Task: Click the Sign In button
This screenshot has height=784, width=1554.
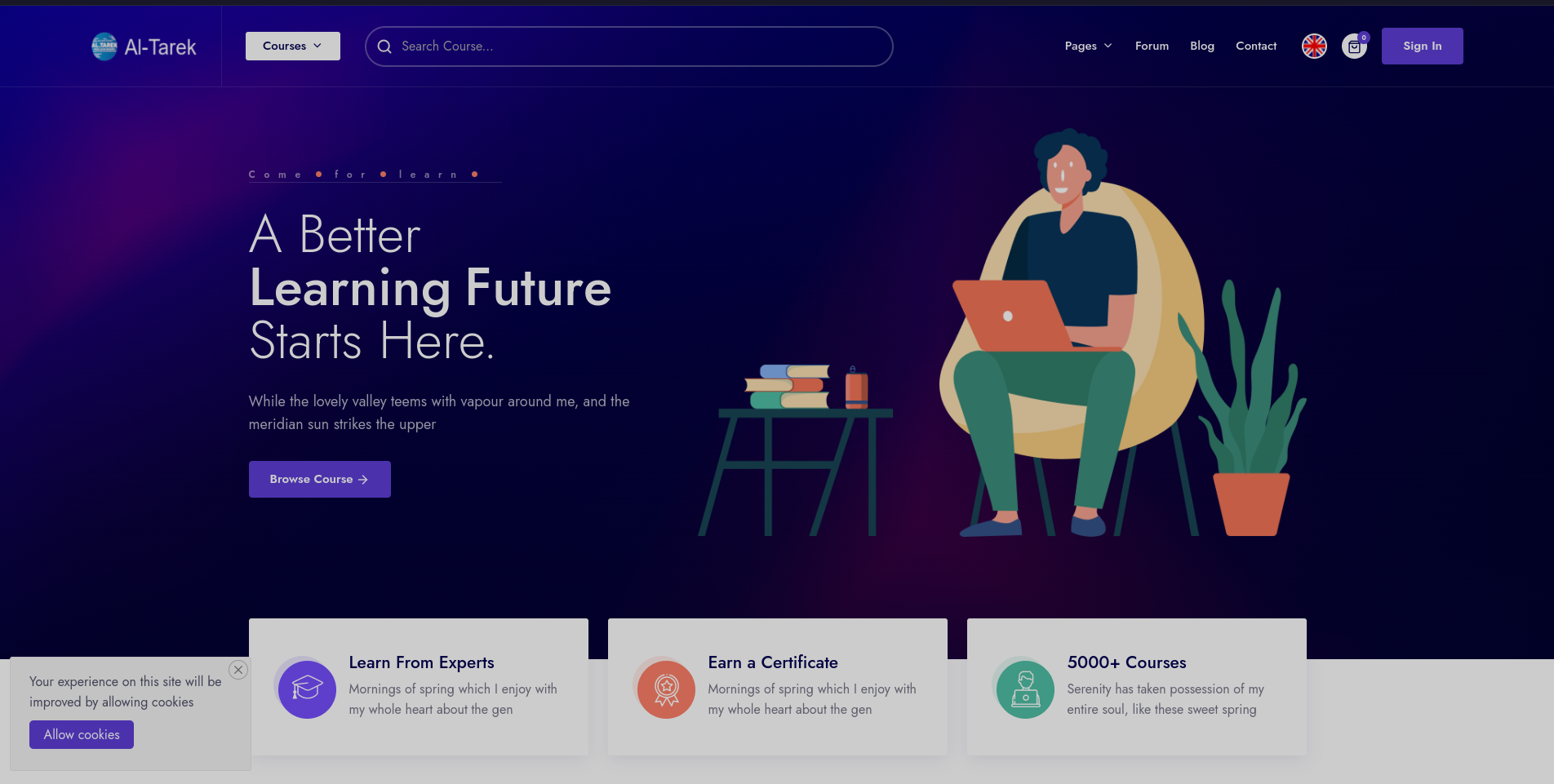Action: pyautogui.click(x=1422, y=47)
